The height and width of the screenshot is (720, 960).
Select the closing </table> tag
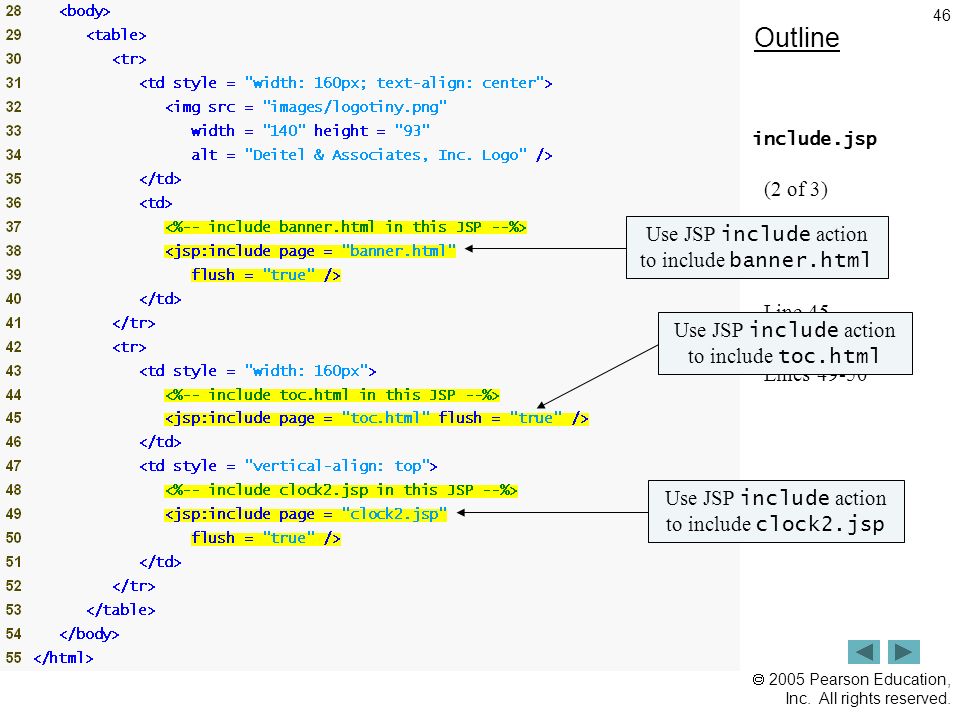coord(121,610)
